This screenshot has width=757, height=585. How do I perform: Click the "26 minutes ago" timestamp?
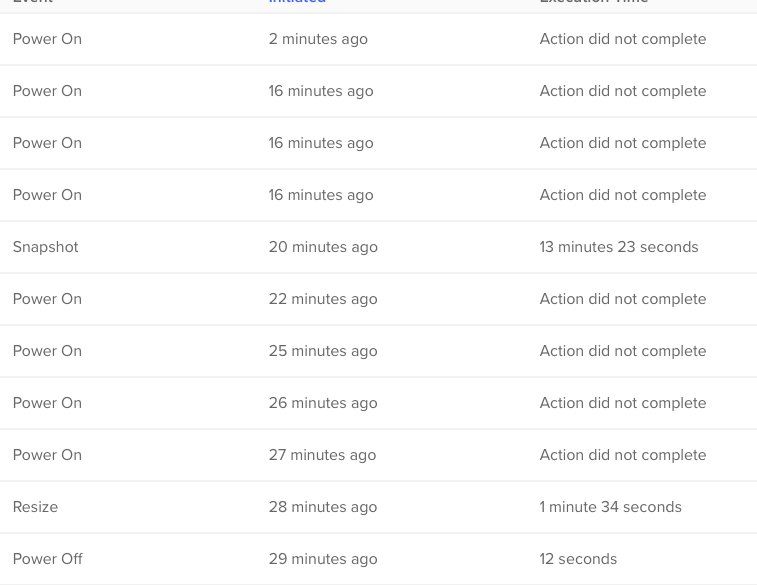(323, 403)
